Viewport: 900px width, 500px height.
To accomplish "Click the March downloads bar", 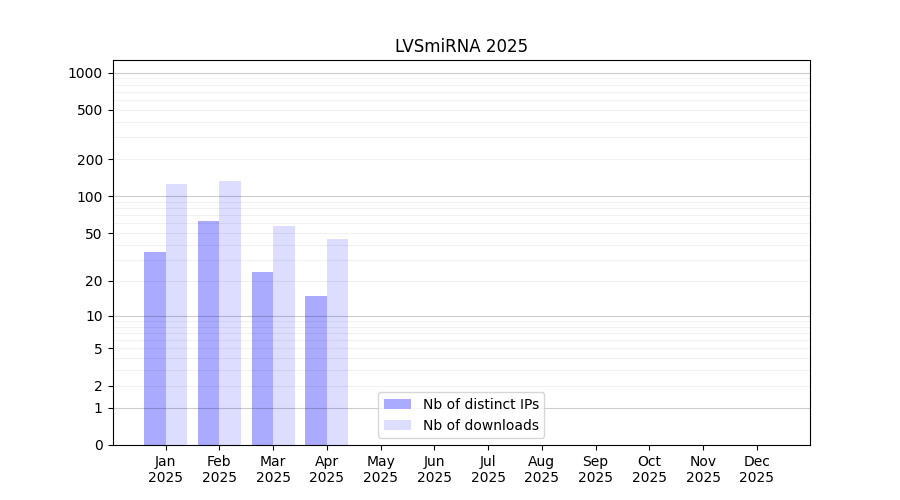I will pos(284,335).
